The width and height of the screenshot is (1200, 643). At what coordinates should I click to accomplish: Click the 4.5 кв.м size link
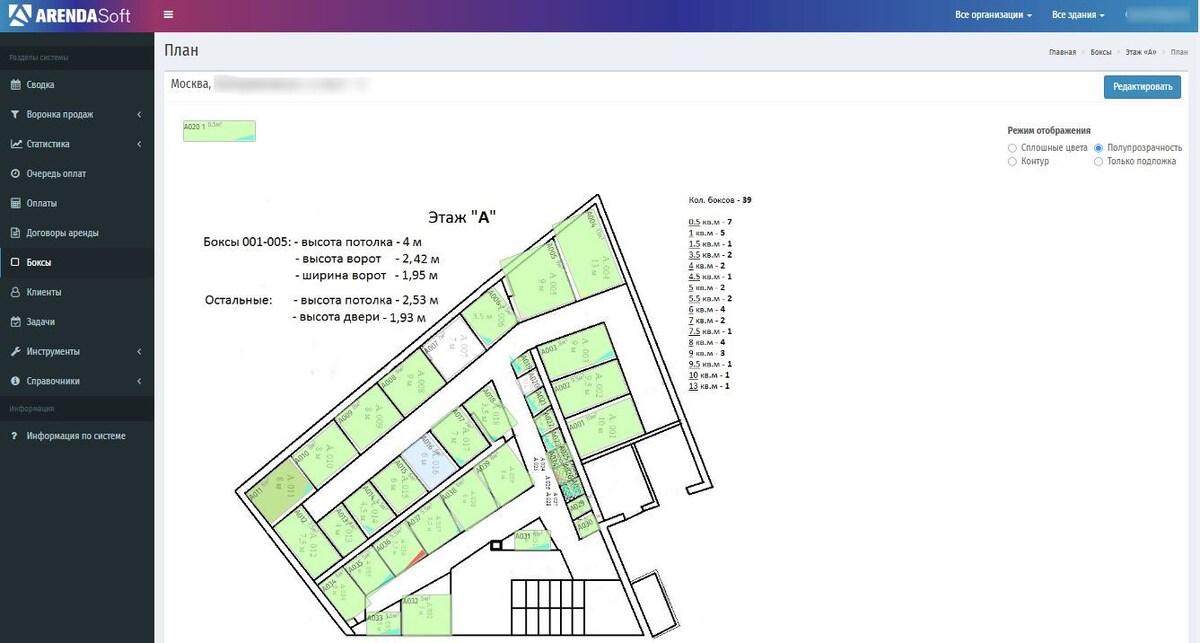[x=705, y=277]
